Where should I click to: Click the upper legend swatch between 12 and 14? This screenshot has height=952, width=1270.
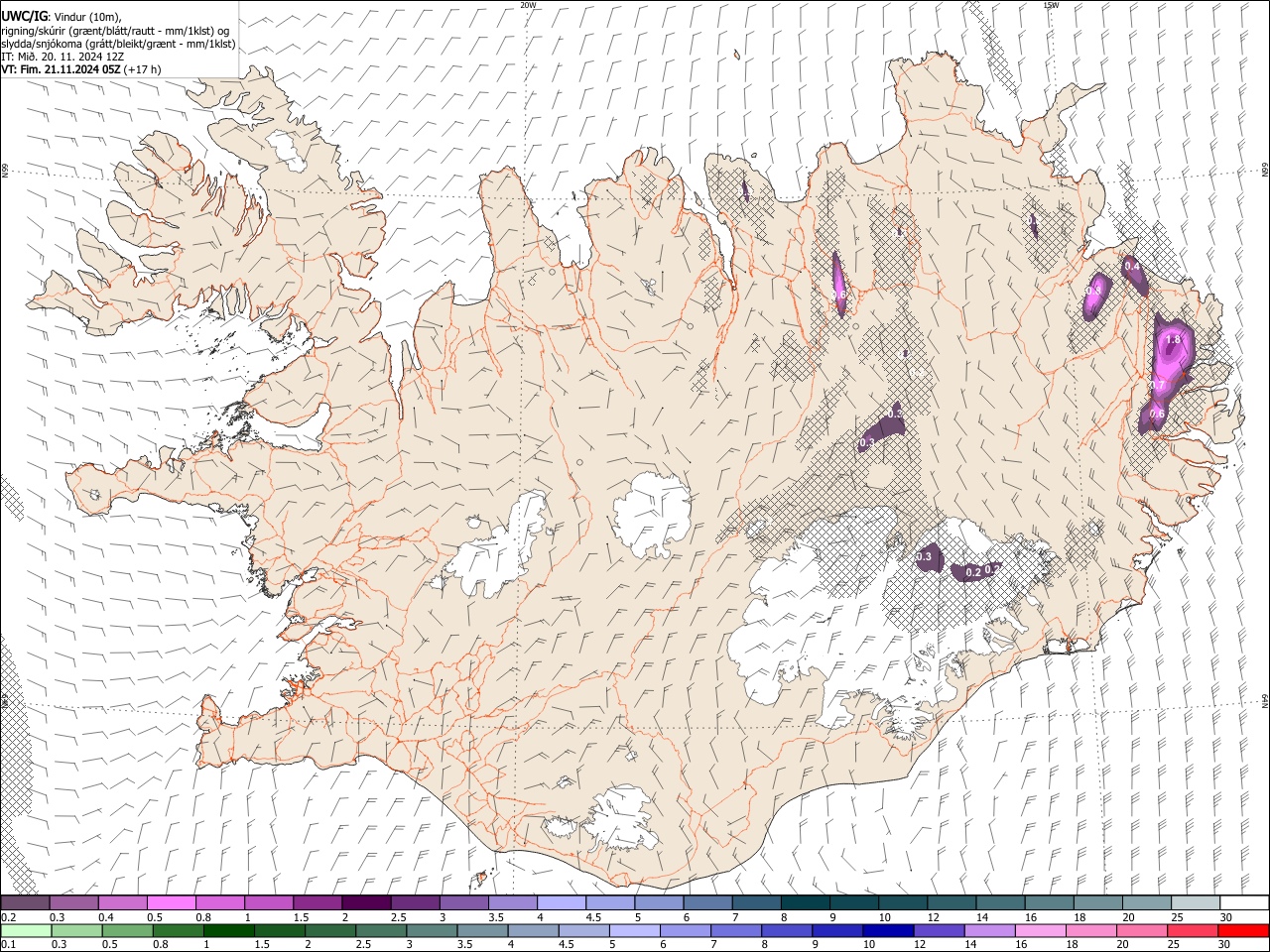[x=952, y=902]
